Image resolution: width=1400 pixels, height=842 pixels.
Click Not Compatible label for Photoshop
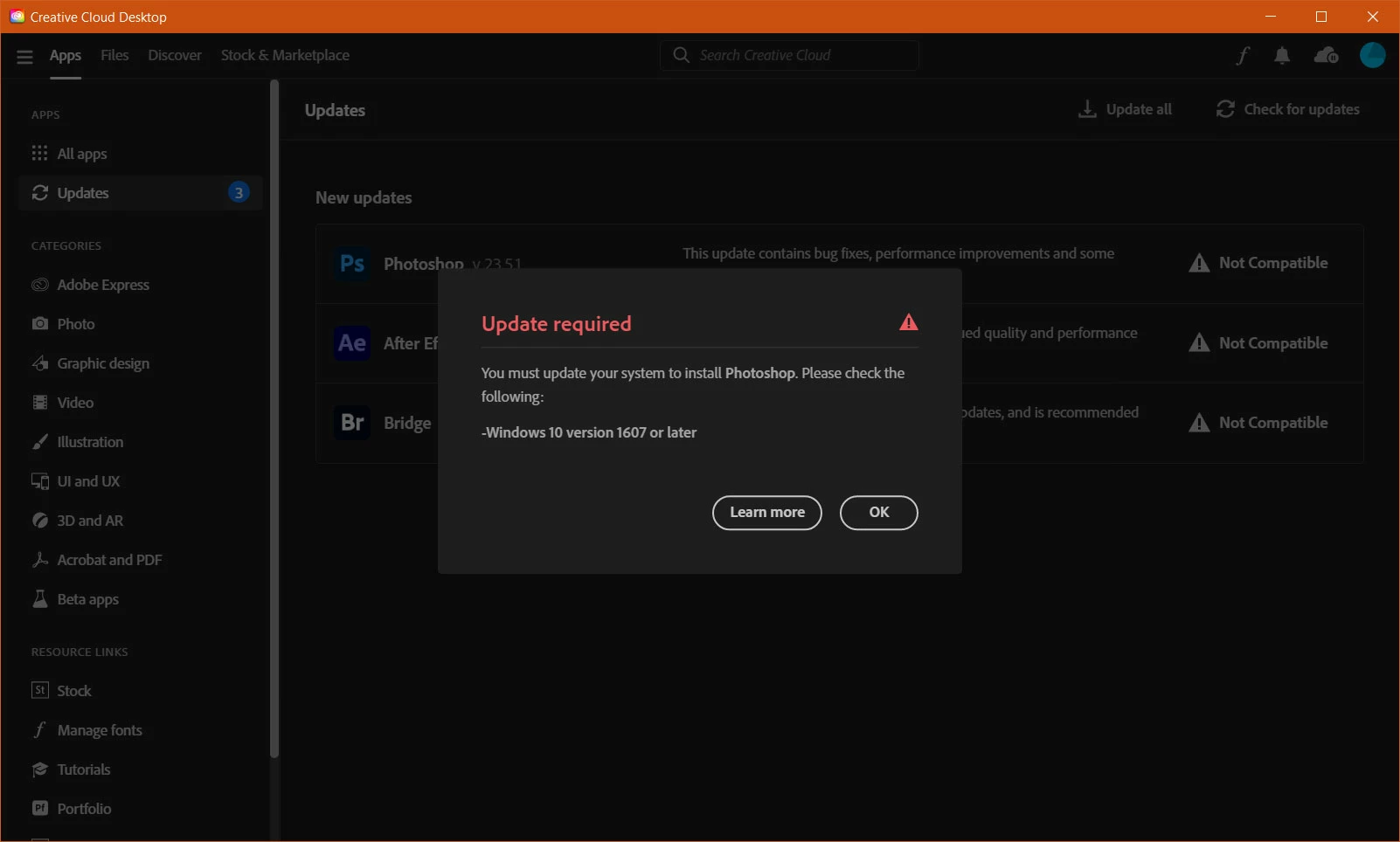click(x=1273, y=263)
